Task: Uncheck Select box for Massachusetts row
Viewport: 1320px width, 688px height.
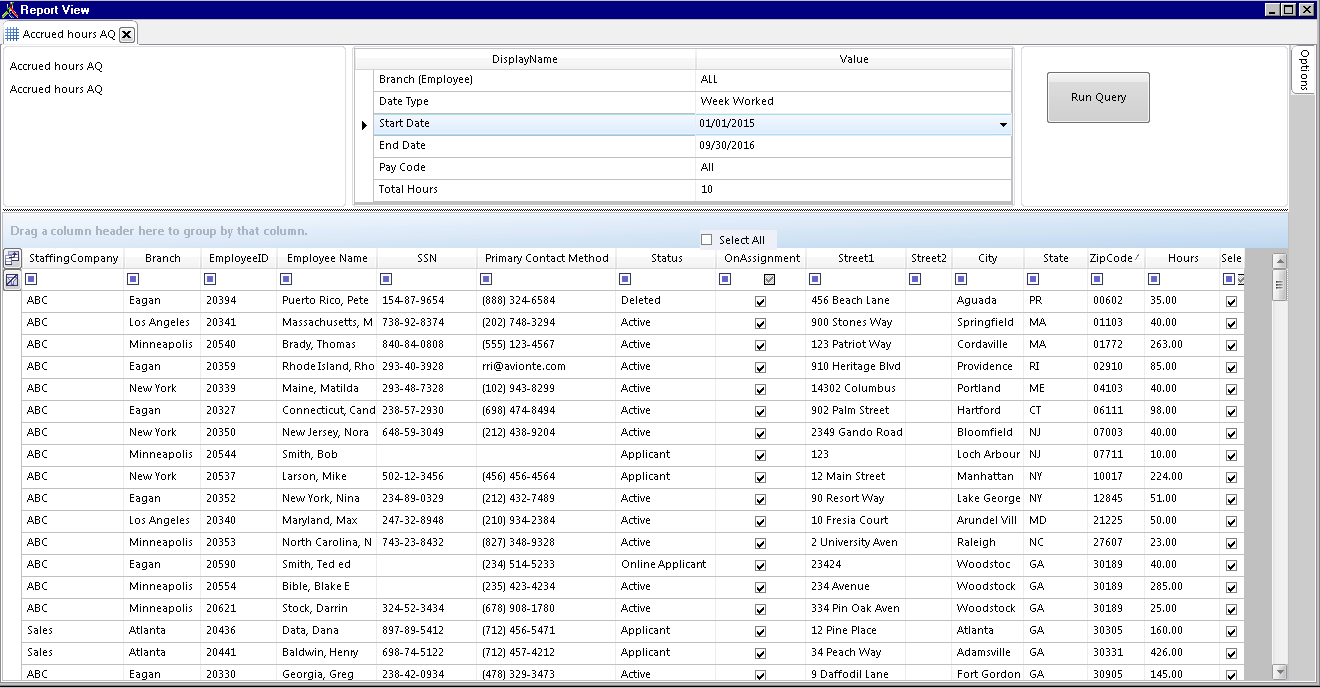Action: click(x=1231, y=323)
